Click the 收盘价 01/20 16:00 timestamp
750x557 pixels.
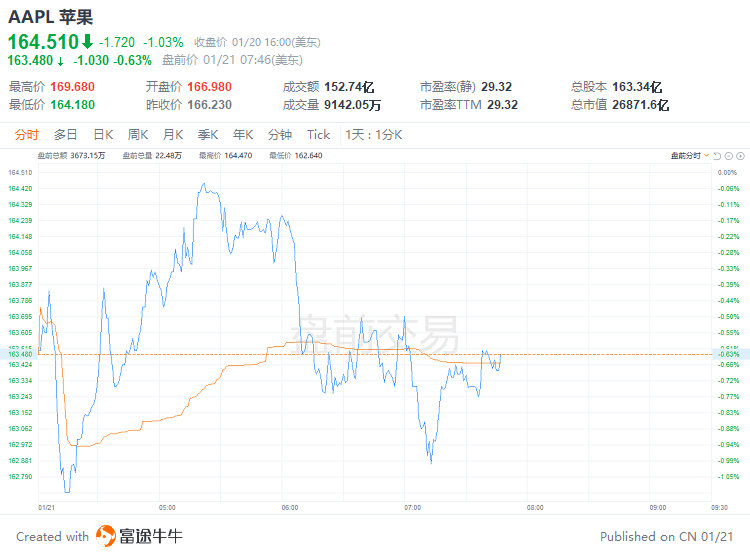click(x=257, y=43)
